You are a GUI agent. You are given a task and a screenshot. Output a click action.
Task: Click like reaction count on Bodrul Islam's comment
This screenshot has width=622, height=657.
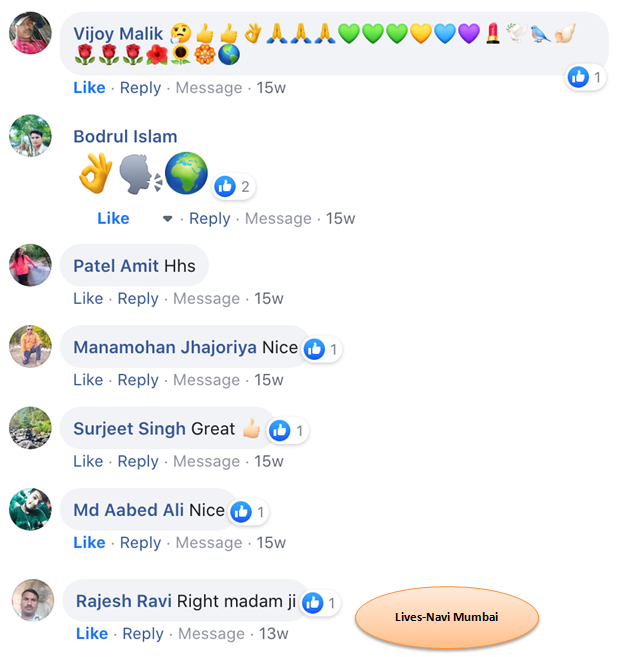(x=245, y=187)
